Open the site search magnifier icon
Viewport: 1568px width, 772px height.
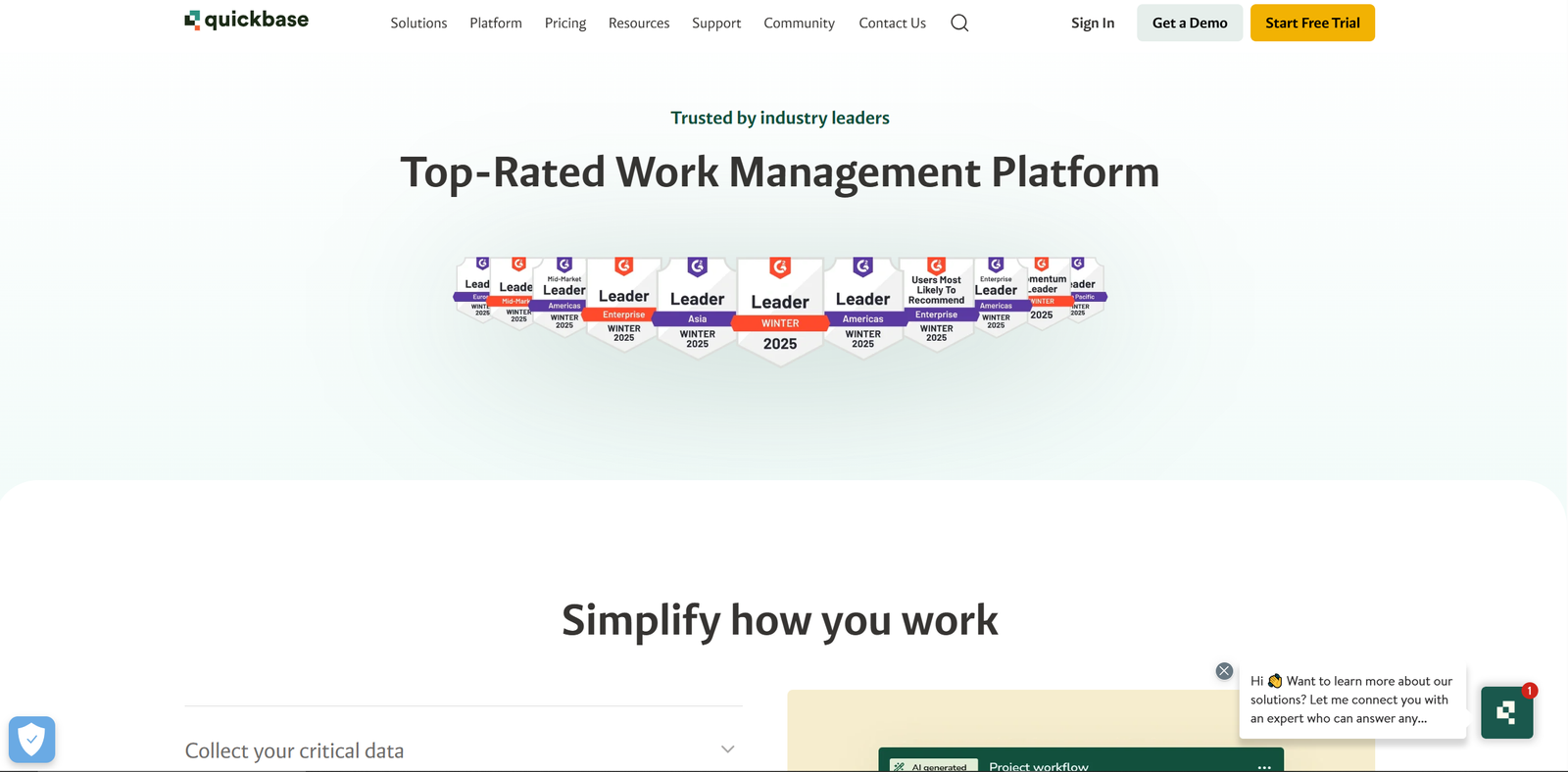click(959, 23)
